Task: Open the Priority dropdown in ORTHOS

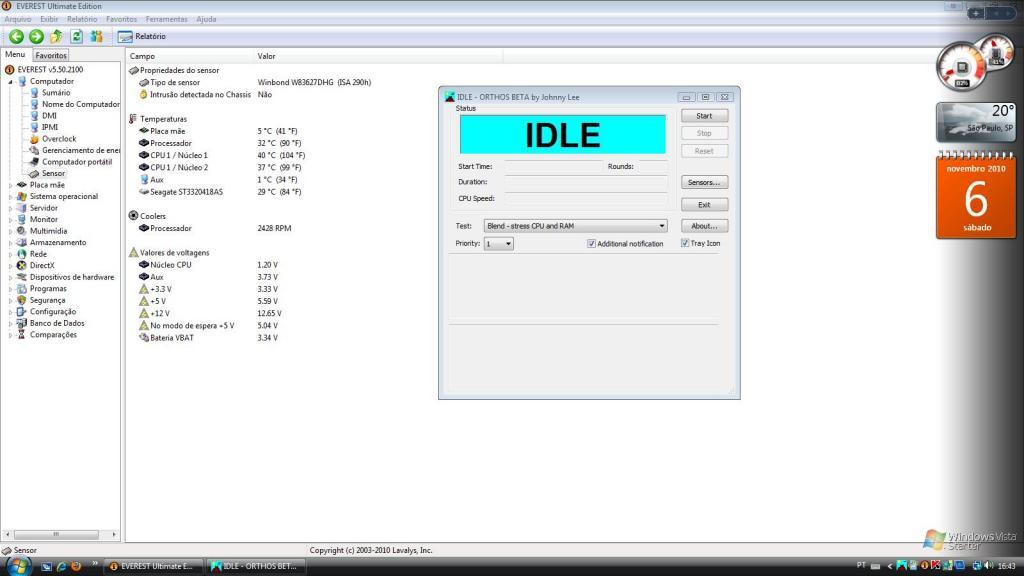Action: tap(498, 244)
